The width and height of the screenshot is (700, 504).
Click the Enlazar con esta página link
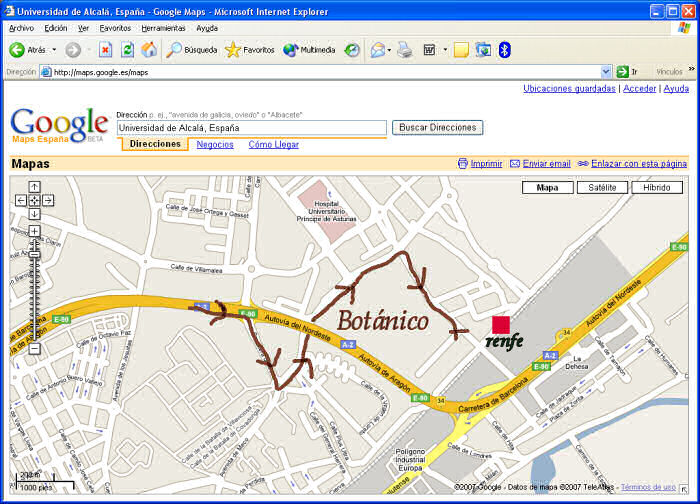pos(639,164)
